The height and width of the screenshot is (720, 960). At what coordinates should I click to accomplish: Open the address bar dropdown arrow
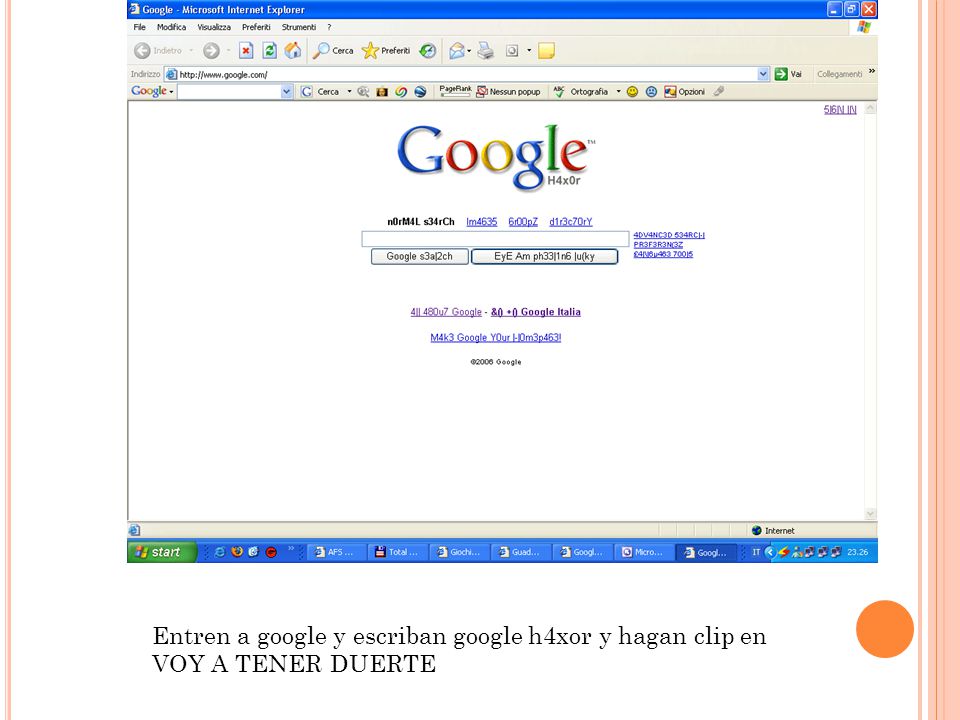[763, 74]
